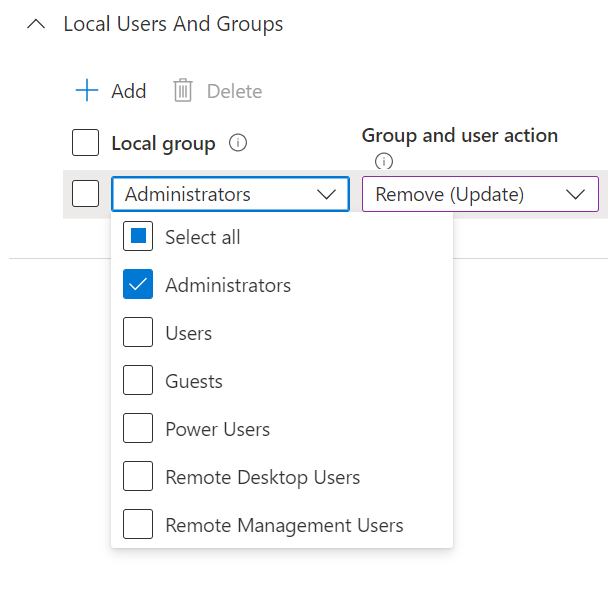Image resolution: width=608 pixels, height=598 pixels.
Task: Select the row checkbox left of Administrators dropdown
Action: (x=86, y=194)
